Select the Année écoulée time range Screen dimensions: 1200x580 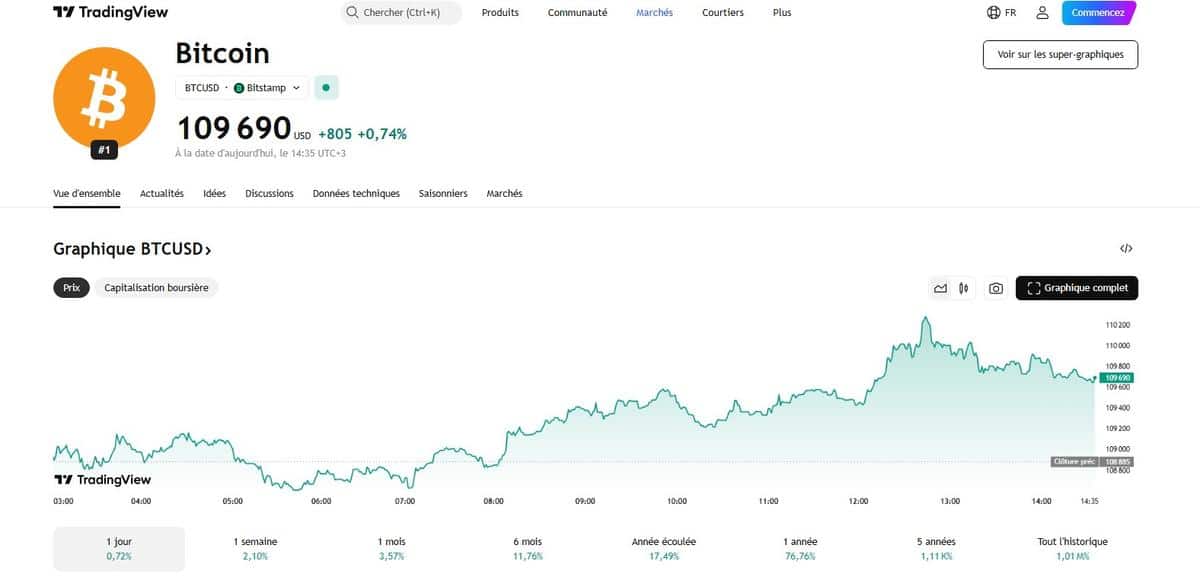pos(664,548)
